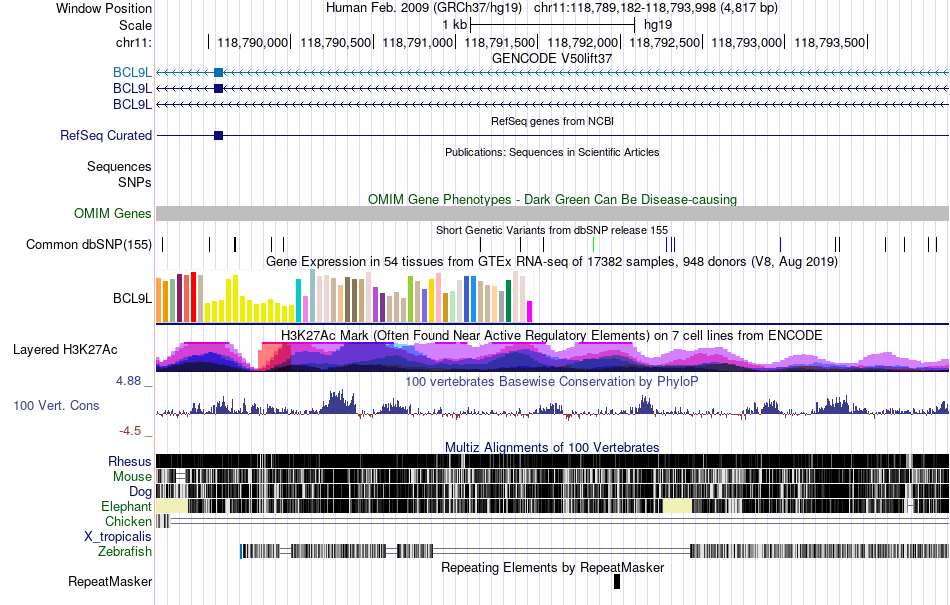Click the 118,793,500 ruler position

(x=829, y=42)
